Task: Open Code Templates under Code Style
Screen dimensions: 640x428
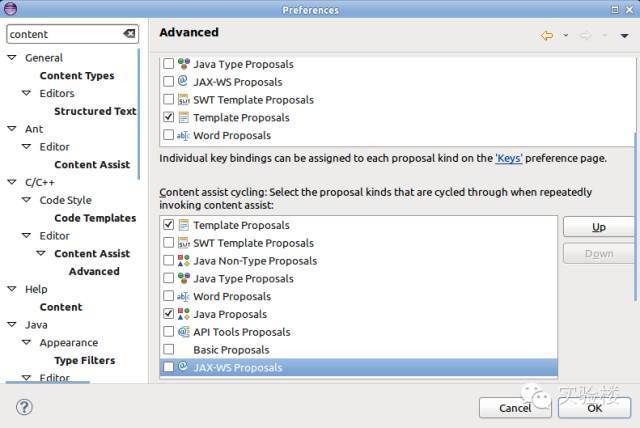Action: [95, 218]
